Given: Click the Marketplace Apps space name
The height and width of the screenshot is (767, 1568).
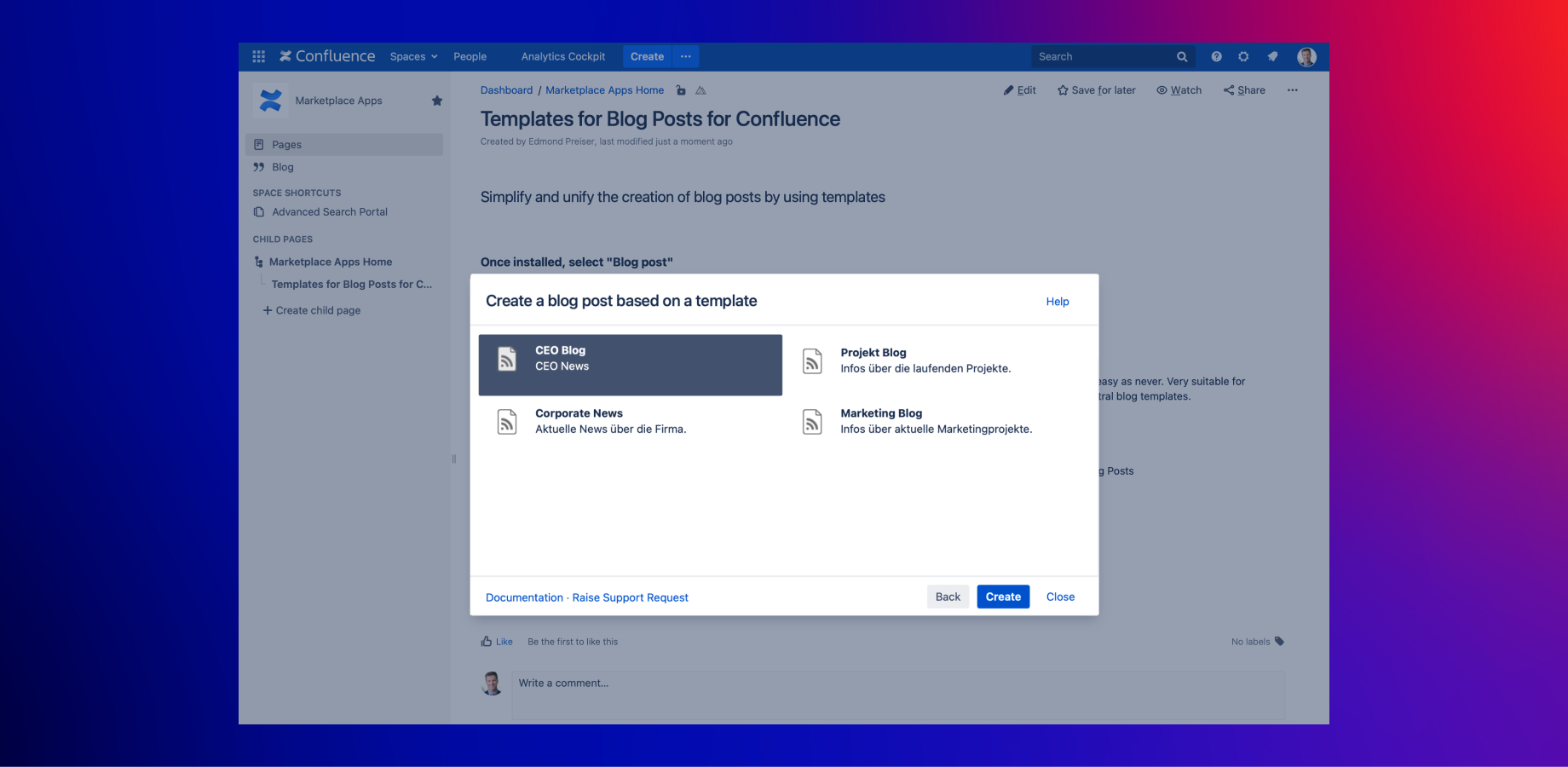Looking at the screenshot, I should 338,101.
